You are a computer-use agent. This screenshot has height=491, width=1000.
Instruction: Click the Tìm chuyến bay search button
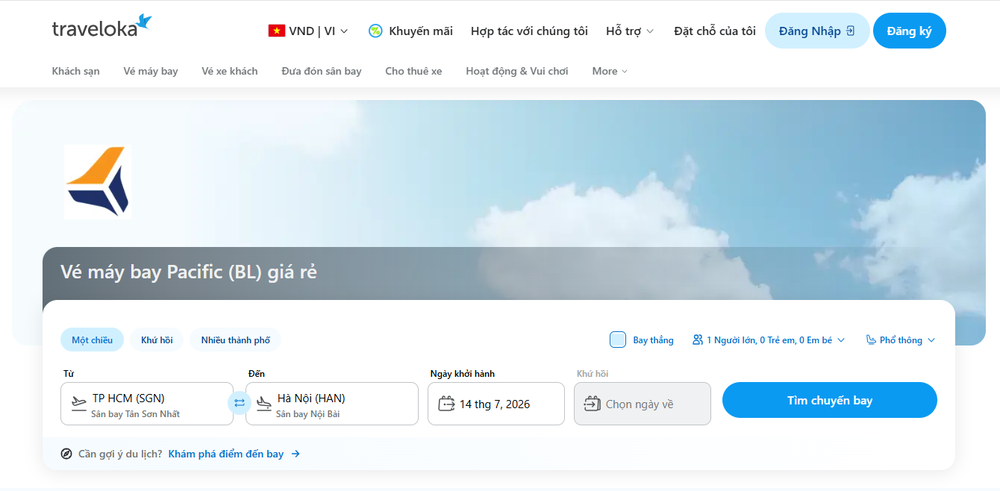(x=830, y=400)
